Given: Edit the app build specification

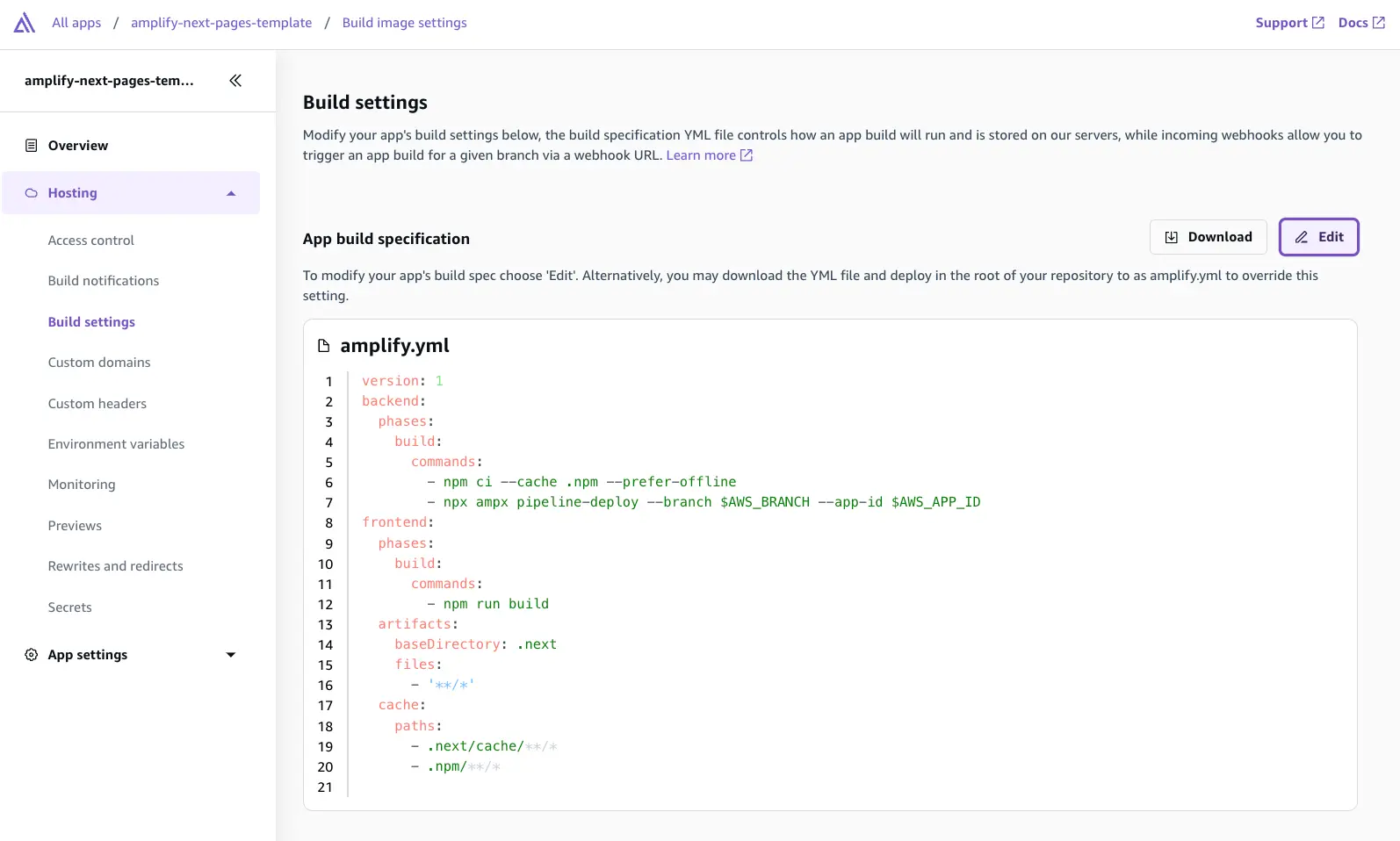Looking at the screenshot, I should [1319, 237].
